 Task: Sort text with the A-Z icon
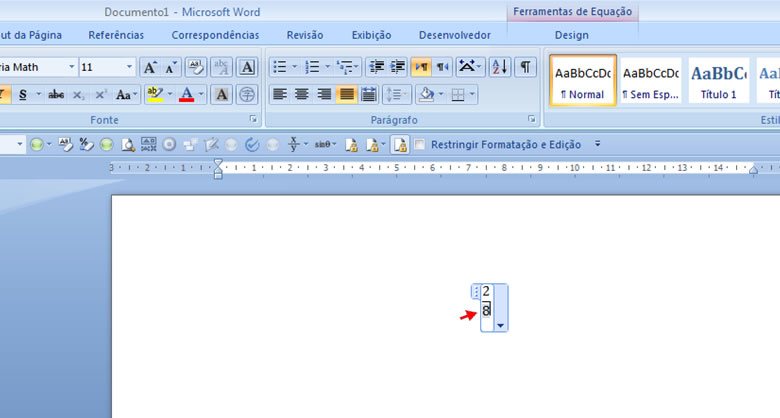click(500, 67)
